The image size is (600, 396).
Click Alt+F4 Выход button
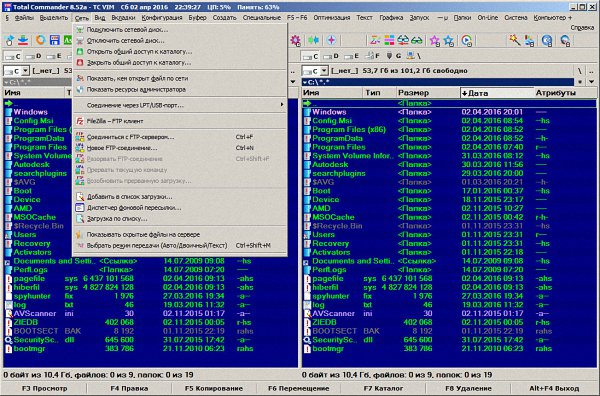pos(554,388)
